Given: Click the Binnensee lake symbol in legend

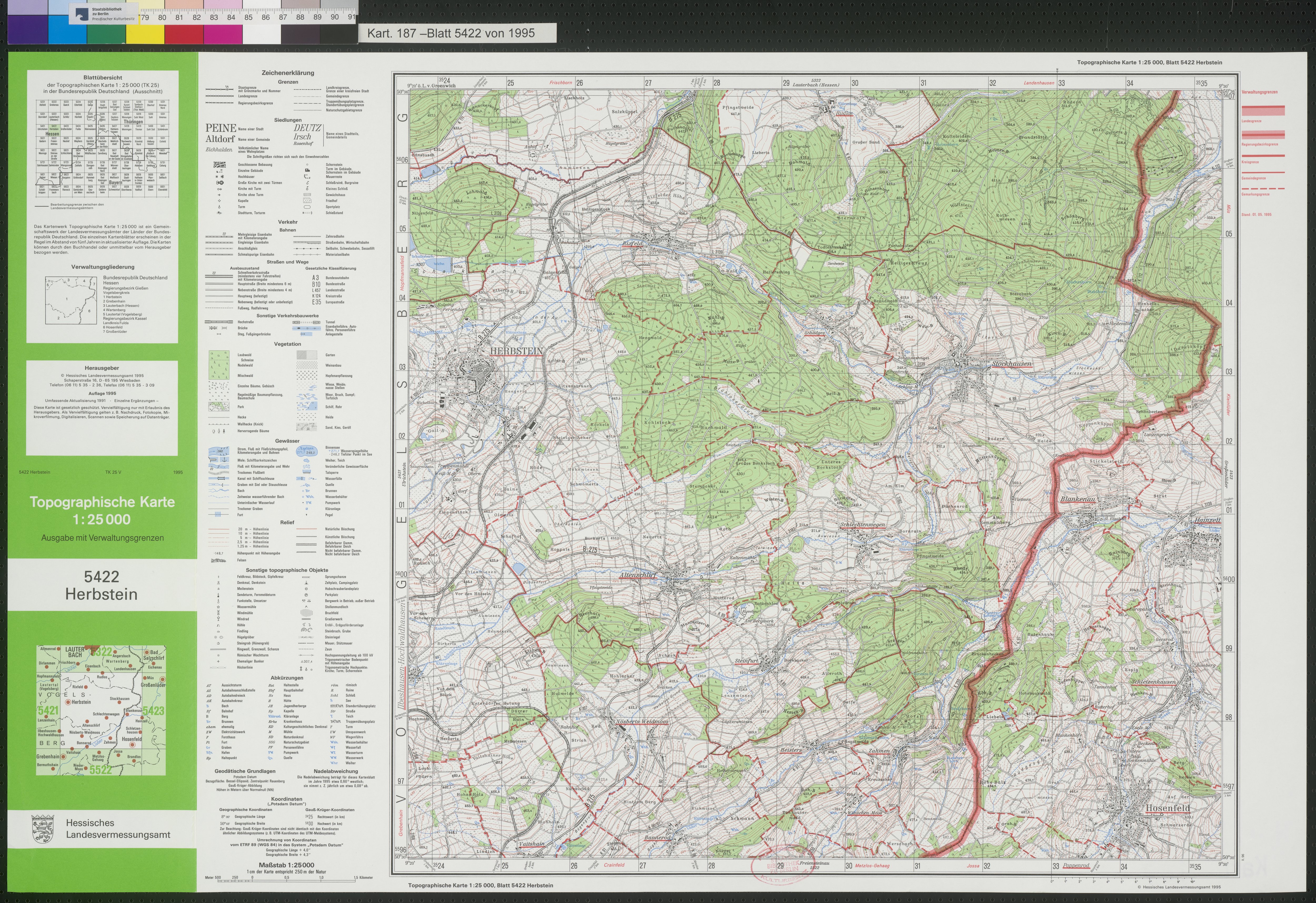Looking at the screenshot, I should 306,451.
